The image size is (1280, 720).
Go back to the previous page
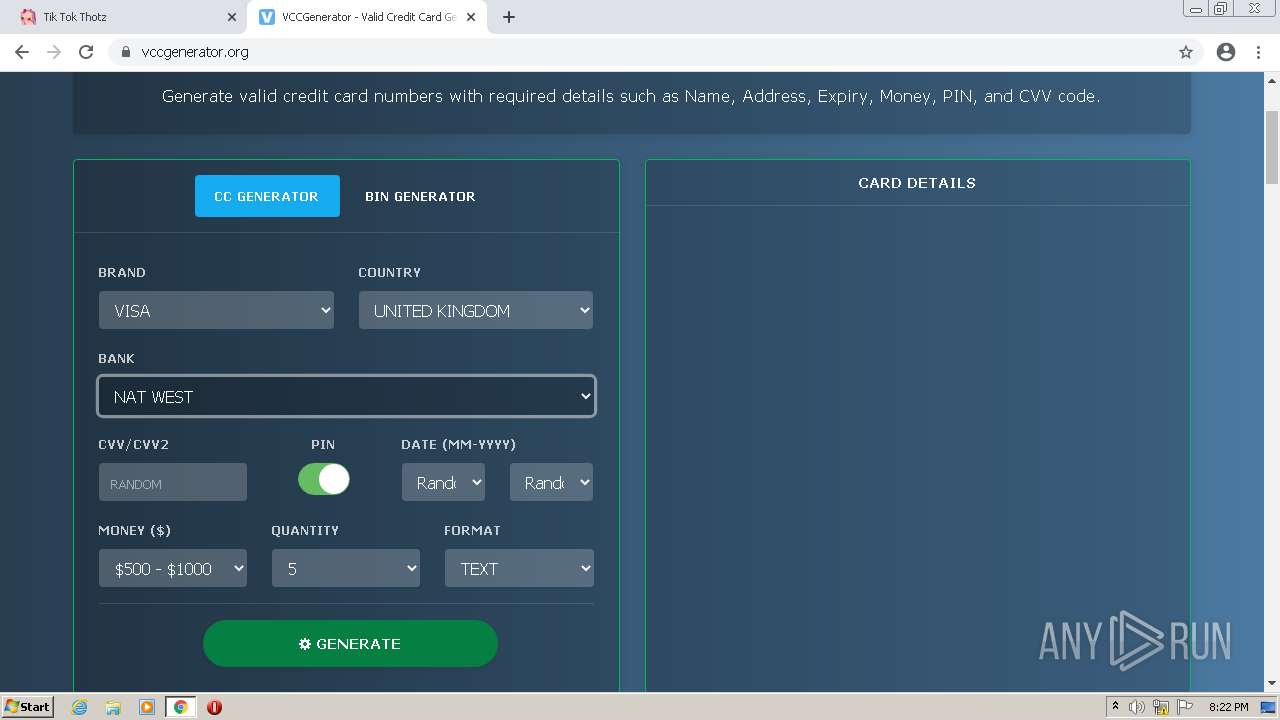point(22,52)
